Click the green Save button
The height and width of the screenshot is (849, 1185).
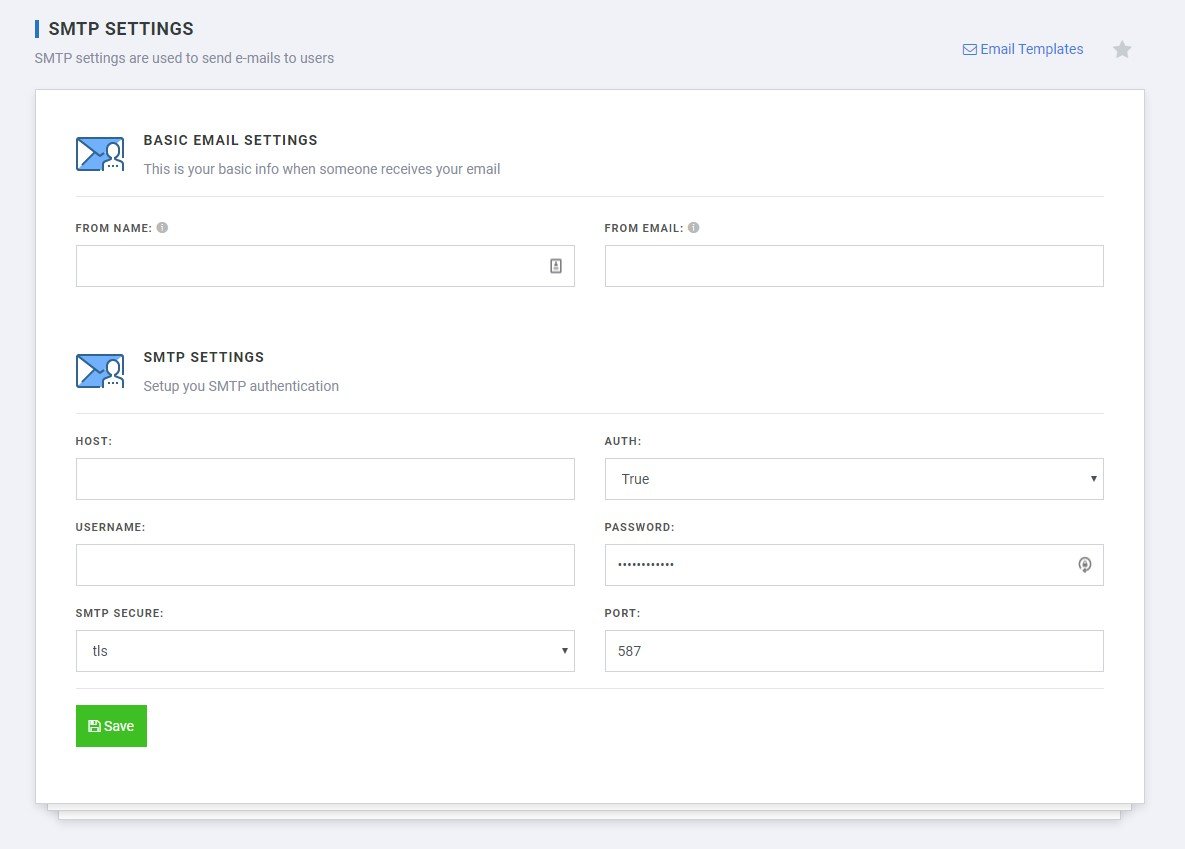click(111, 726)
